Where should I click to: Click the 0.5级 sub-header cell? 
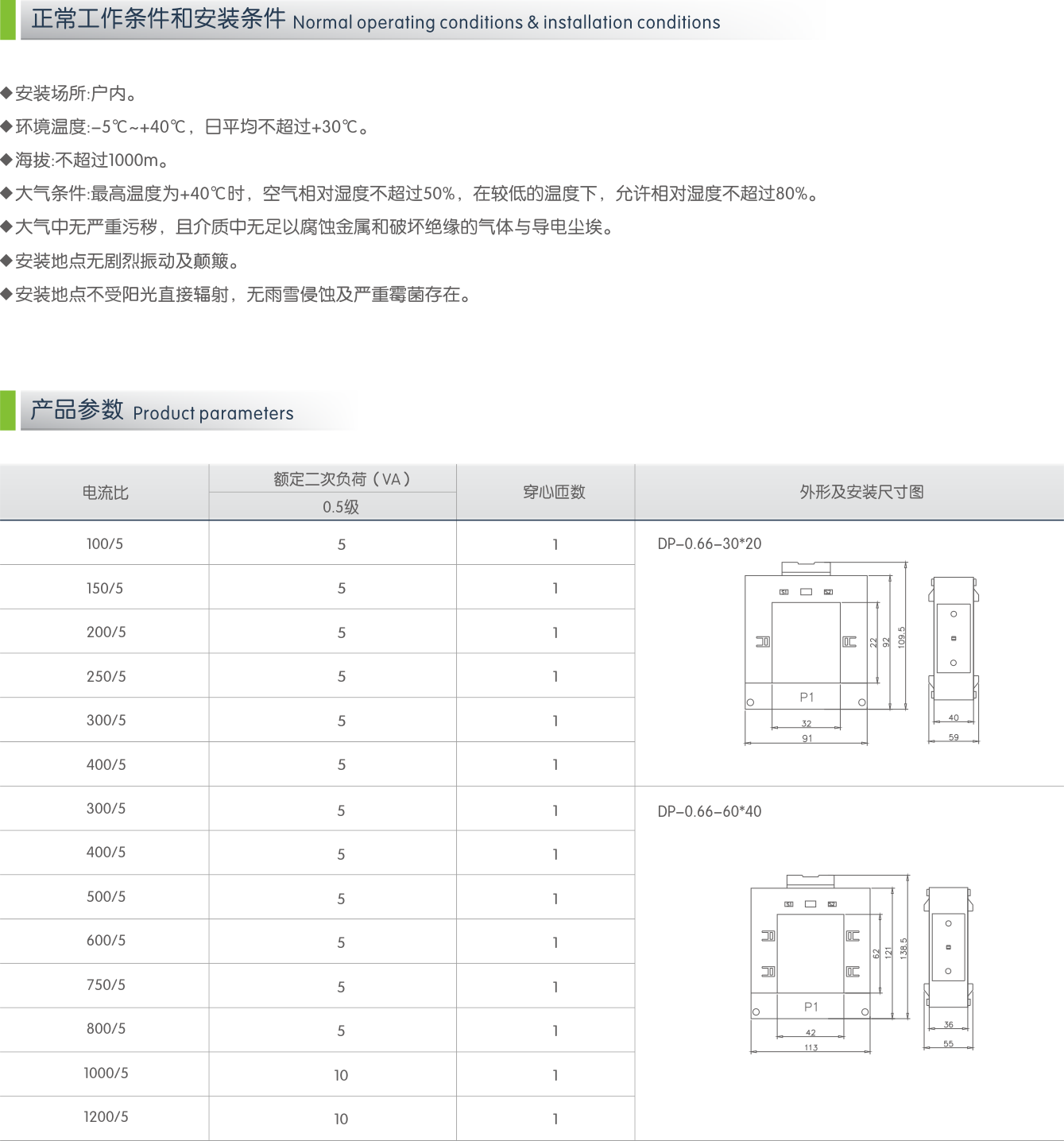coord(341,507)
